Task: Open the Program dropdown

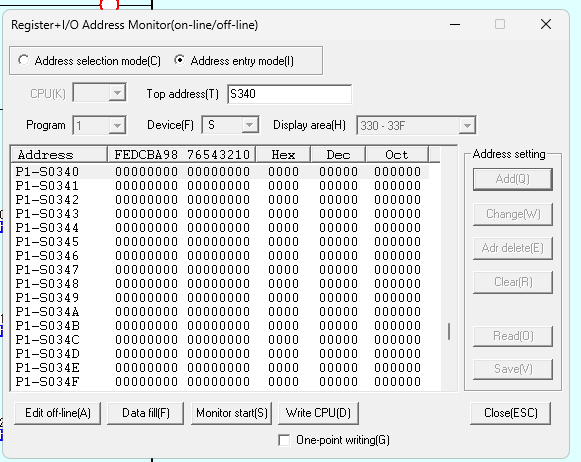Action: point(100,126)
